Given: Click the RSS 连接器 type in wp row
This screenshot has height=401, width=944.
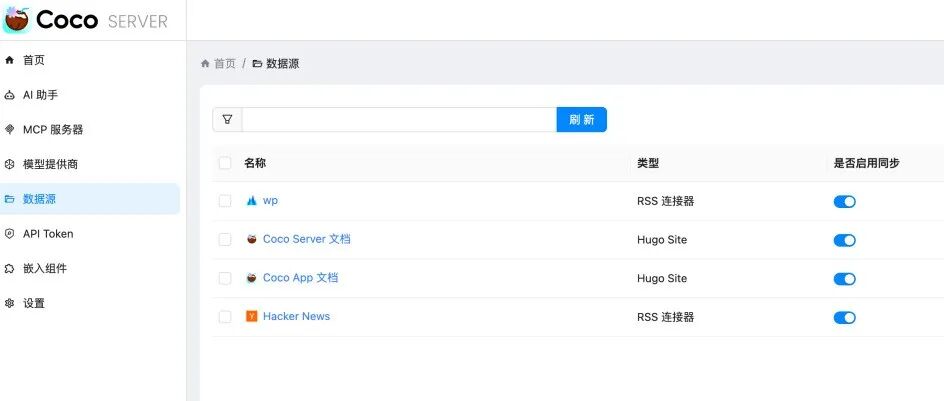Looking at the screenshot, I should [x=665, y=201].
